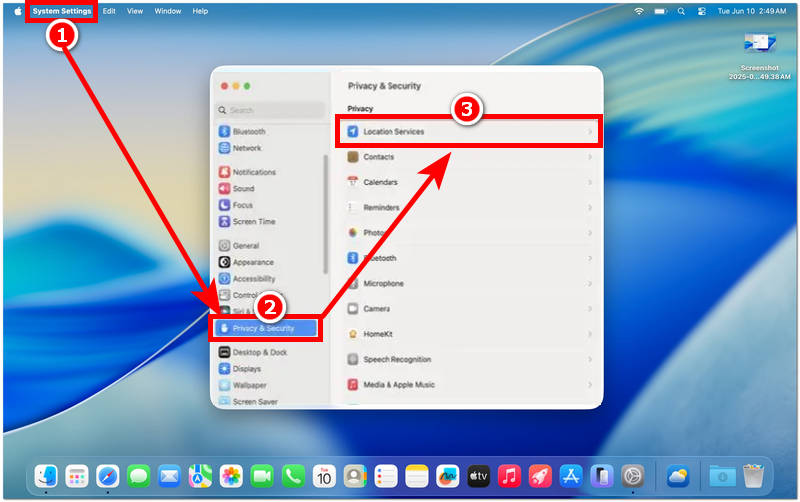Open Desktop & Dock in the sidebar
This screenshot has height=502, width=800.
tap(254, 352)
